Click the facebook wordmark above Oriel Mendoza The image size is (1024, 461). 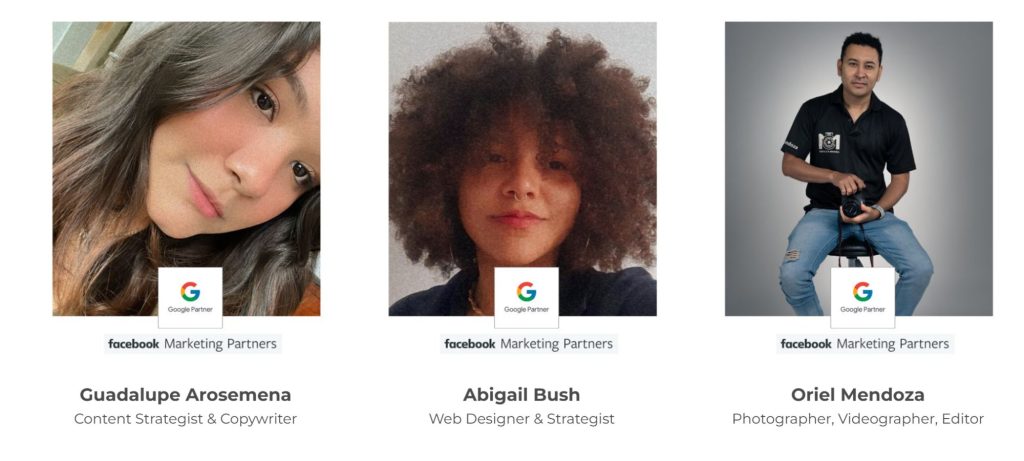(807, 344)
